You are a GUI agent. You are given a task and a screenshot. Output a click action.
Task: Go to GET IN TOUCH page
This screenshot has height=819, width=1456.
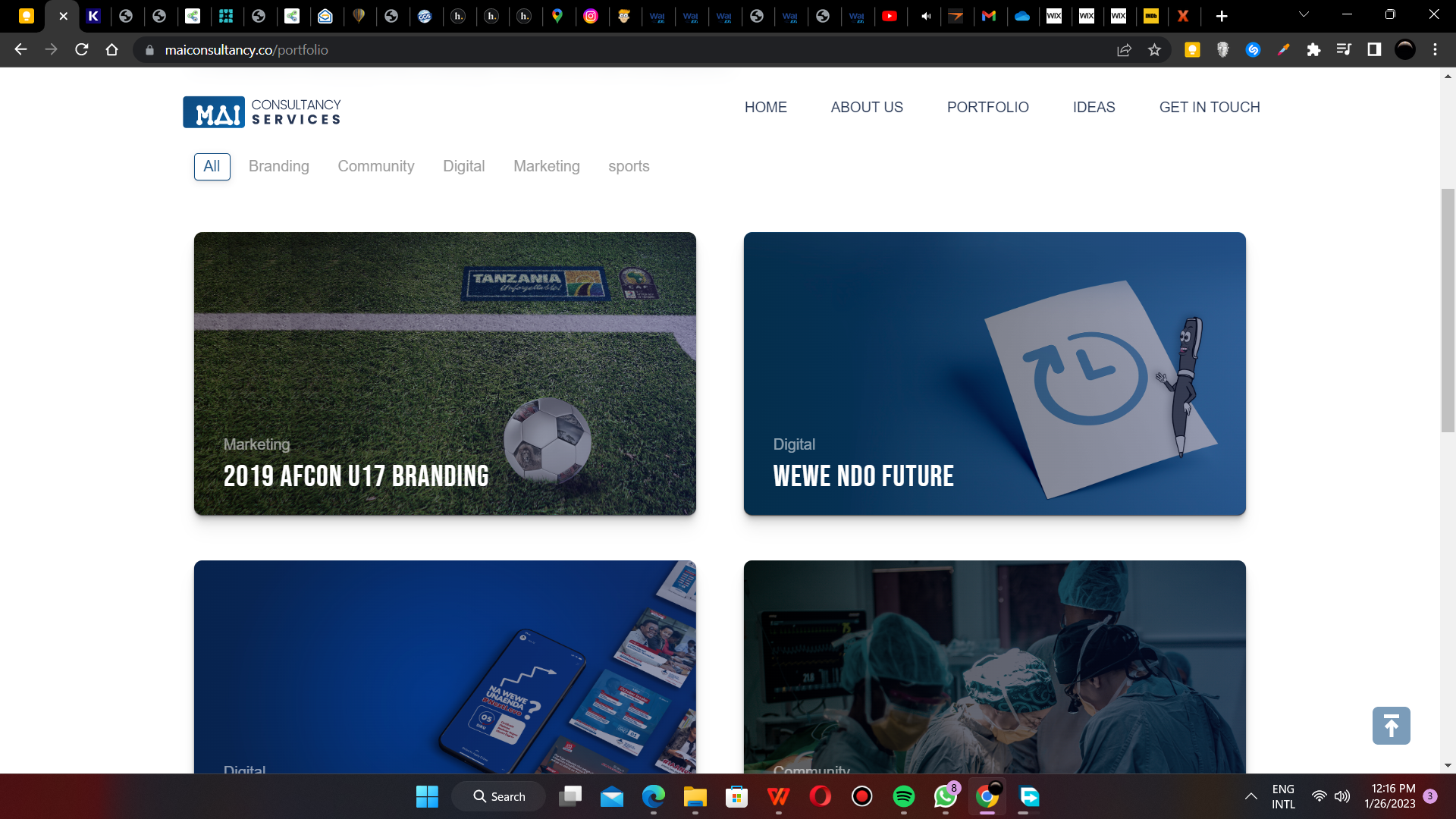[x=1209, y=107]
